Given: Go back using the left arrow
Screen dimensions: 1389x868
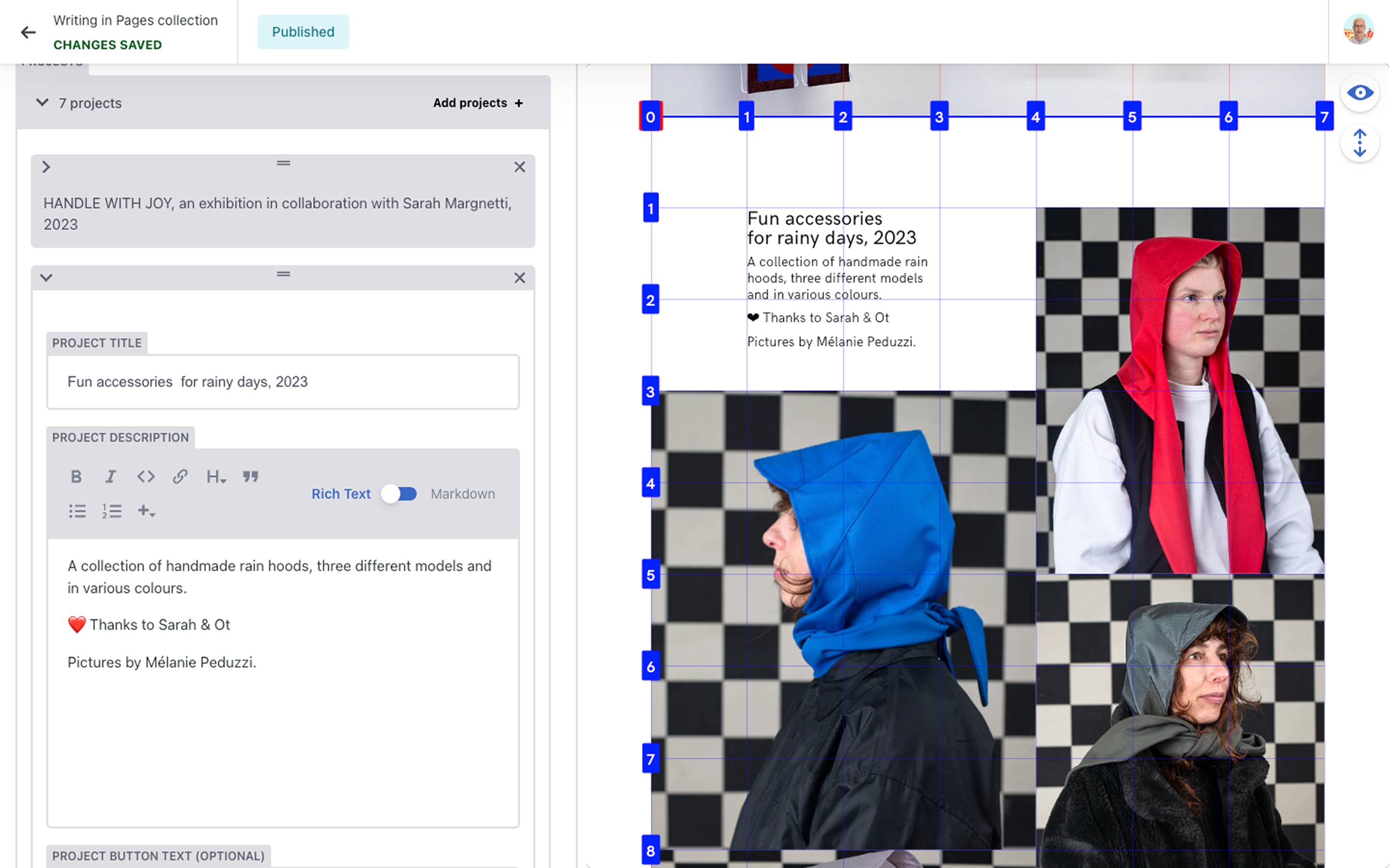Looking at the screenshot, I should pyautogui.click(x=28, y=32).
